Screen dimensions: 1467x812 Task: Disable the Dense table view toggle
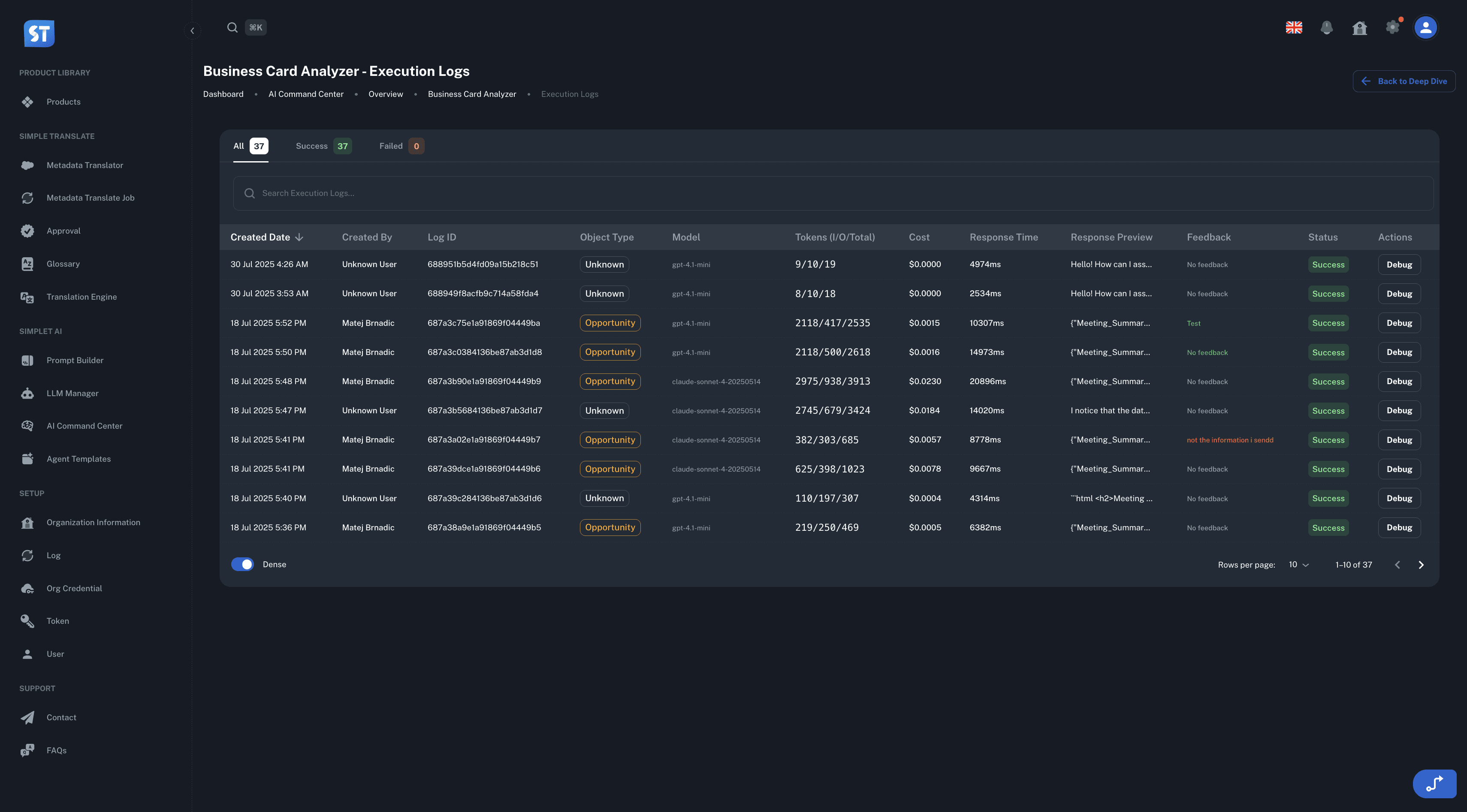[242, 564]
